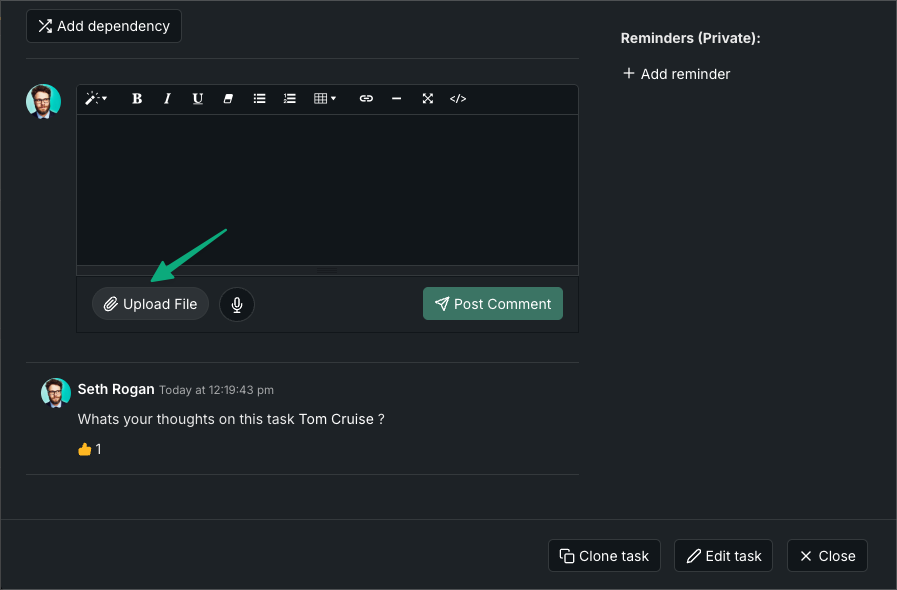Insert a horizontal rule line
The width and height of the screenshot is (897, 590).
tap(397, 99)
